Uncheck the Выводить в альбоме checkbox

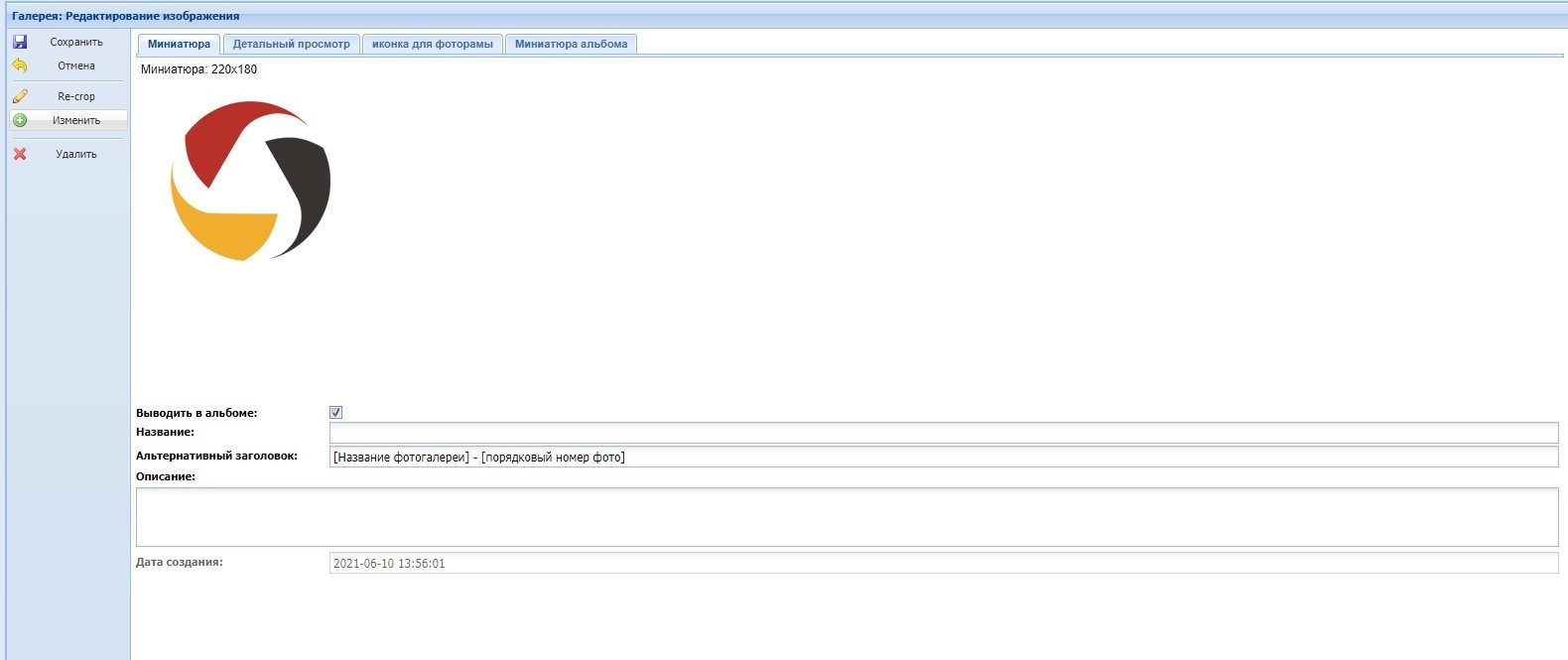click(336, 413)
